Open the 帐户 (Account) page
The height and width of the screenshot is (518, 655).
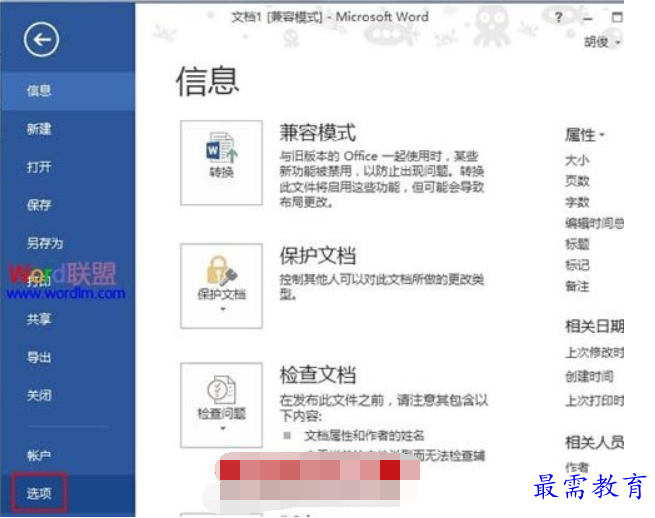tap(68, 455)
